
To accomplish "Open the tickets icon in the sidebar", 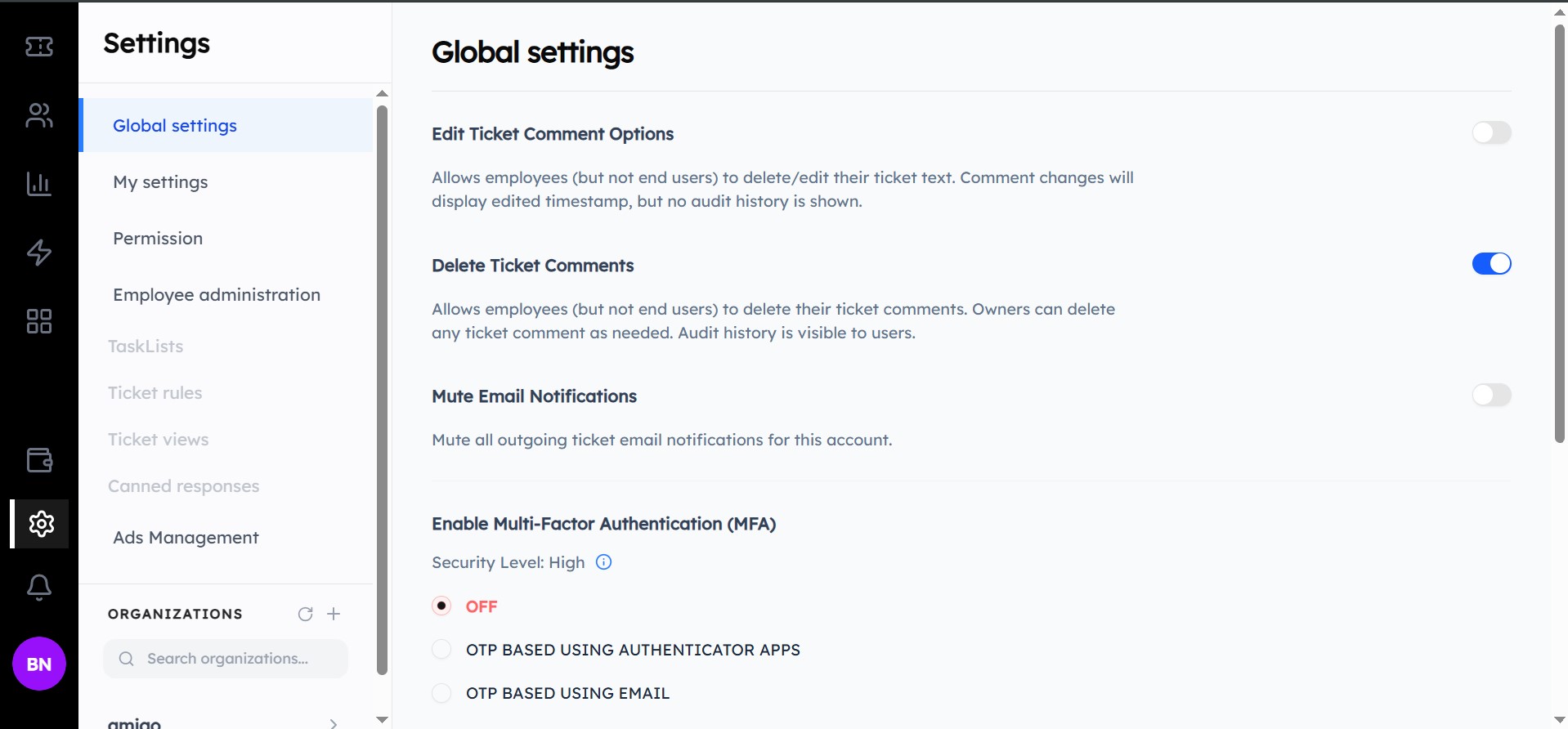I will tap(38, 47).
